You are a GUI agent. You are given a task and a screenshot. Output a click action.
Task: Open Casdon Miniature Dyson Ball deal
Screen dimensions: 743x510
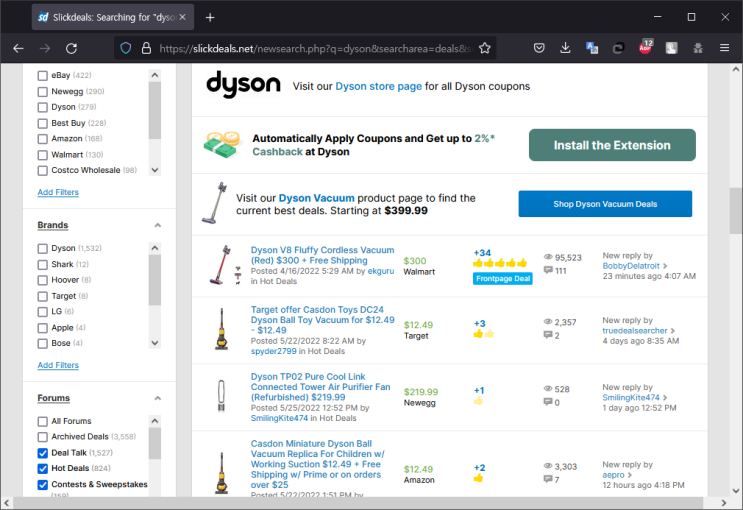tap(317, 464)
